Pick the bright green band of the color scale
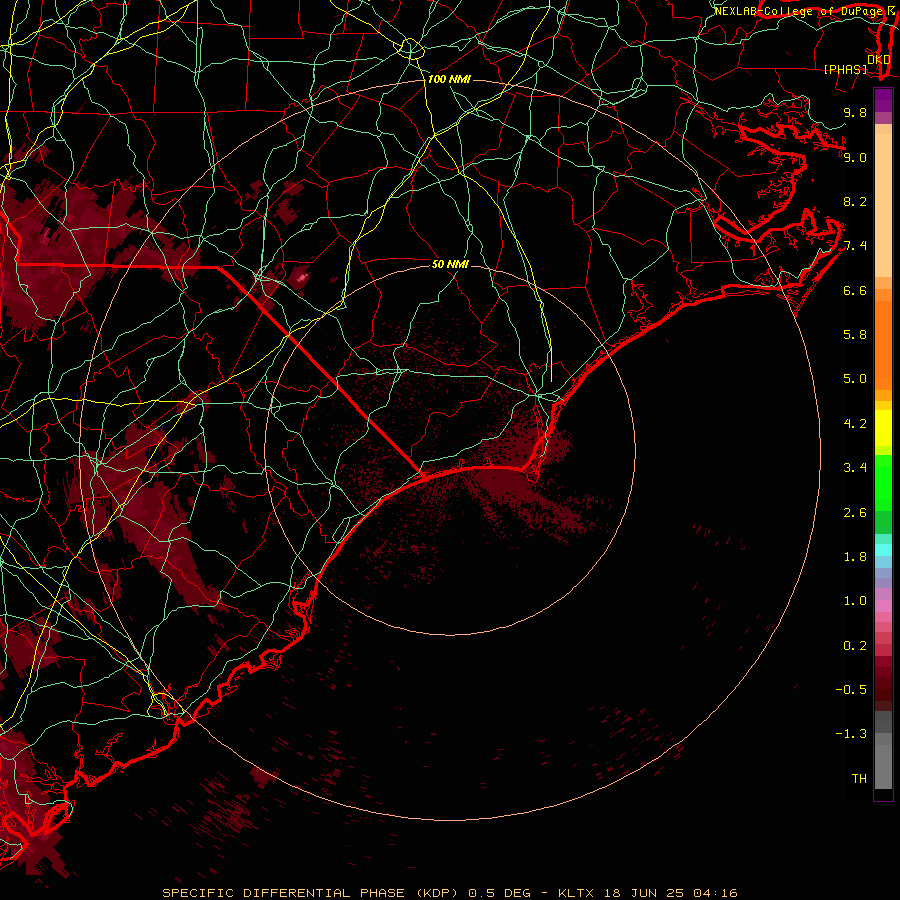This screenshot has width=900, height=900. 883,482
